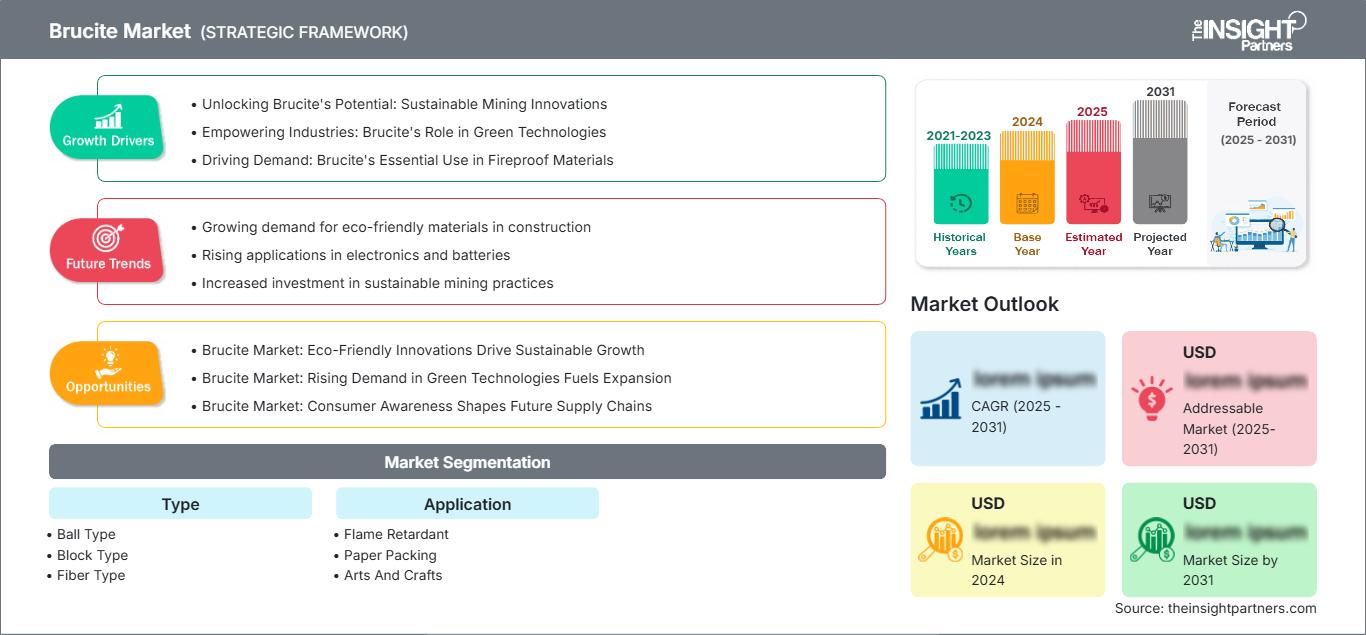The image size is (1366, 635).
Task: Click the Addressable Market (2025-2031) label
Action: pyautogui.click(x=1230, y=428)
